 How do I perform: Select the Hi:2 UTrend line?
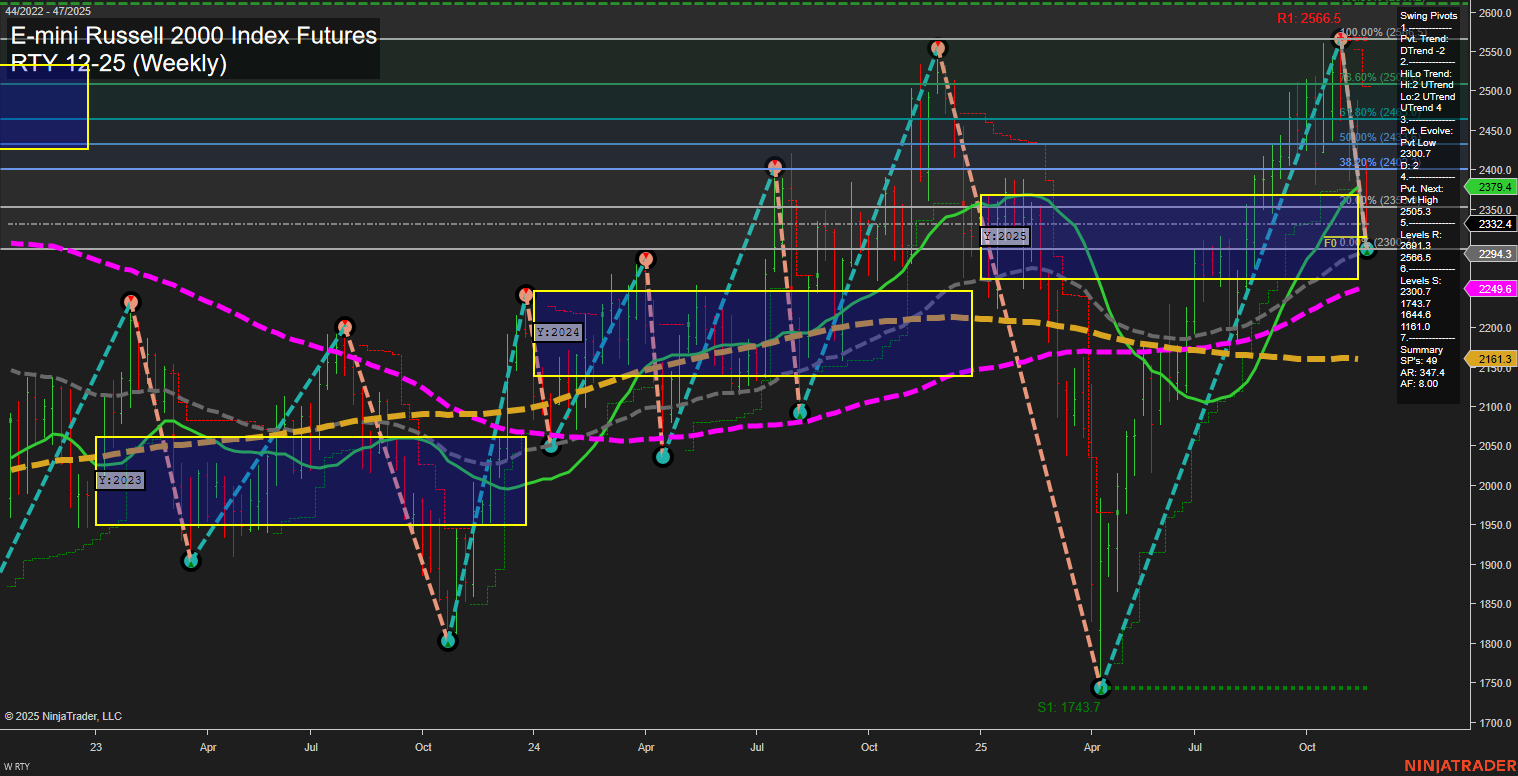tap(1427, 85)
